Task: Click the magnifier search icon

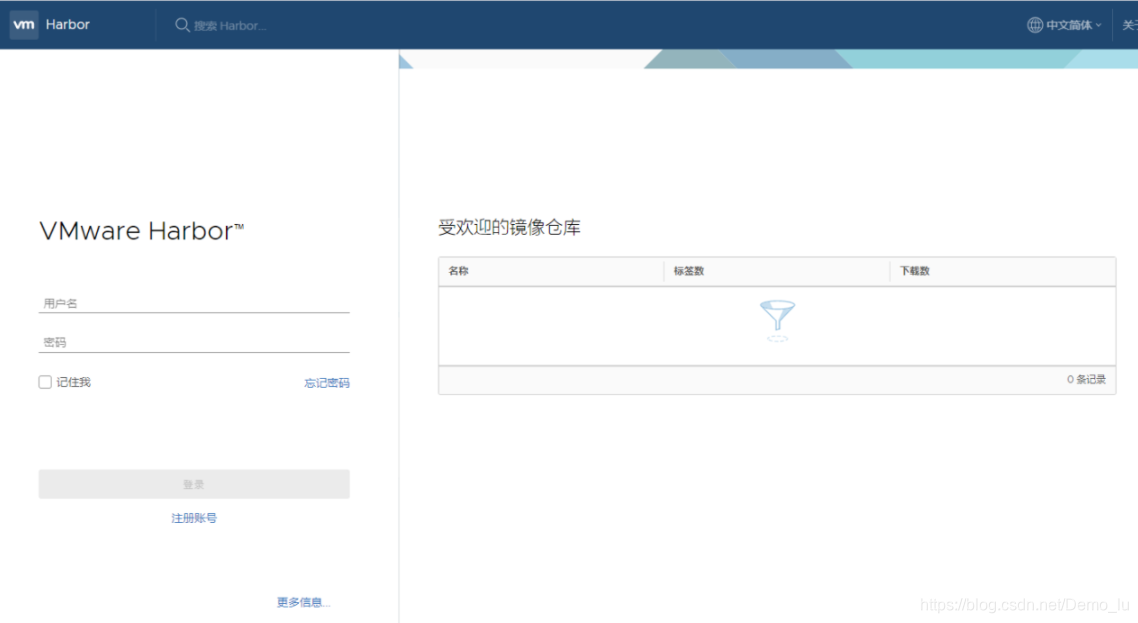Action: click(182, 25)
